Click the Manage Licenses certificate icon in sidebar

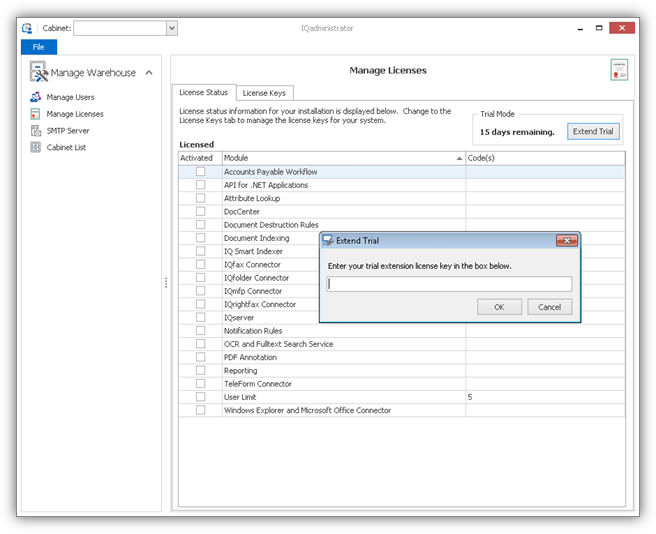[x=36, y=114]
